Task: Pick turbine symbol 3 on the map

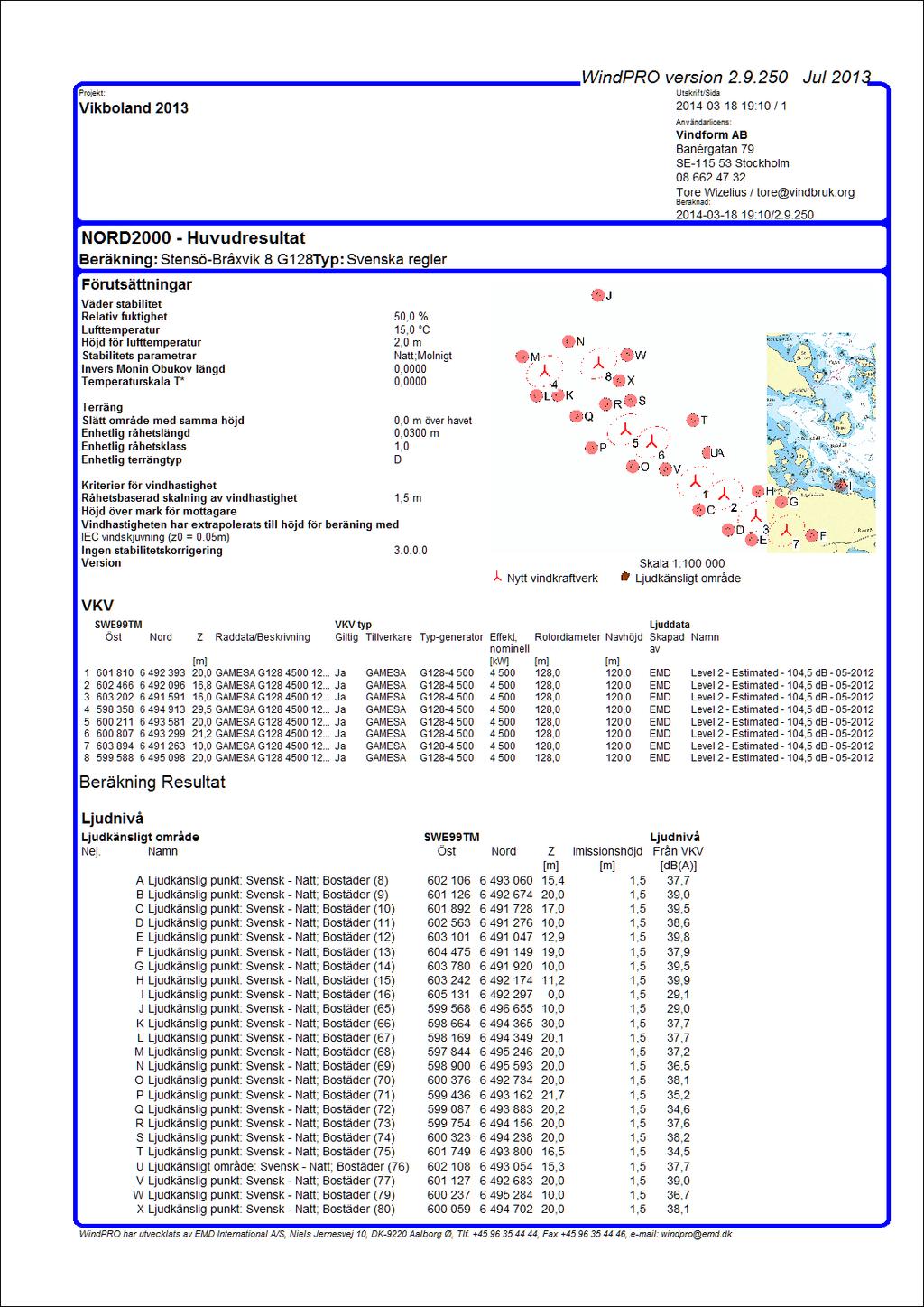Action: [755, 517]
